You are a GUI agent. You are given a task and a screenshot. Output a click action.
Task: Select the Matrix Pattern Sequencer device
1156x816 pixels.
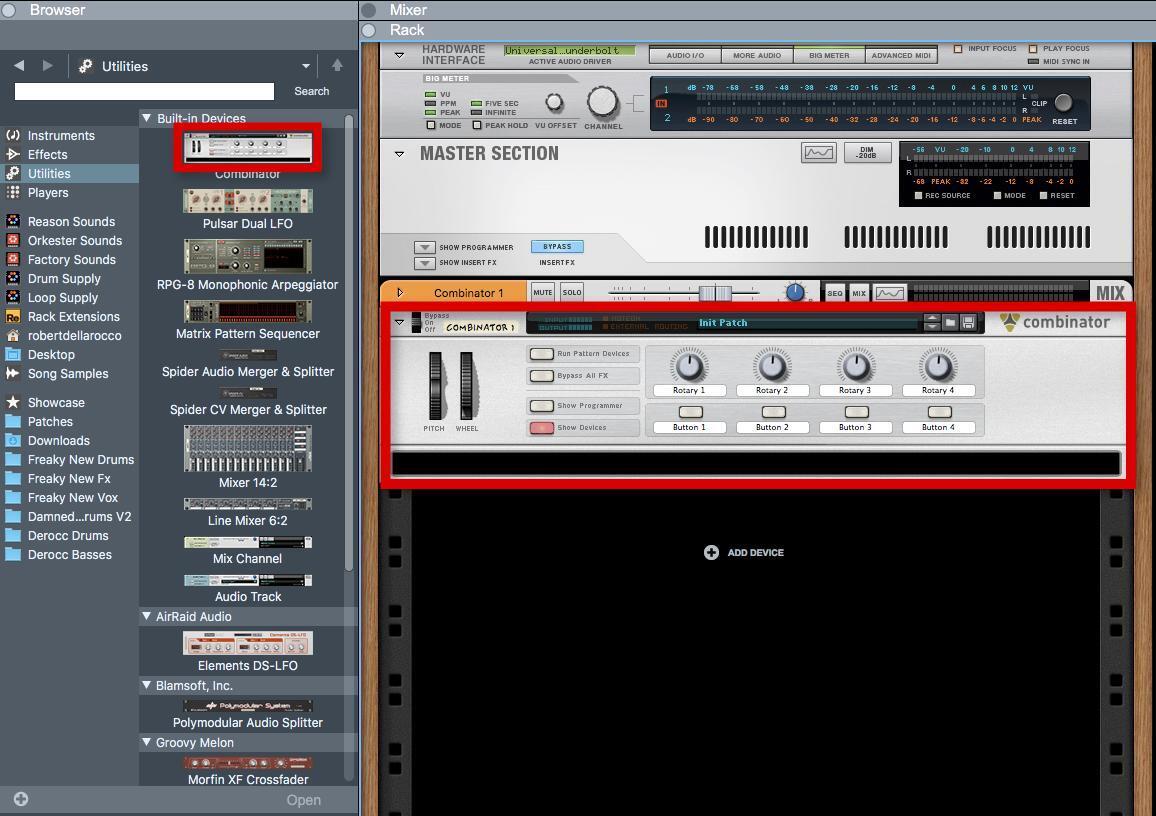click(248, 311)
